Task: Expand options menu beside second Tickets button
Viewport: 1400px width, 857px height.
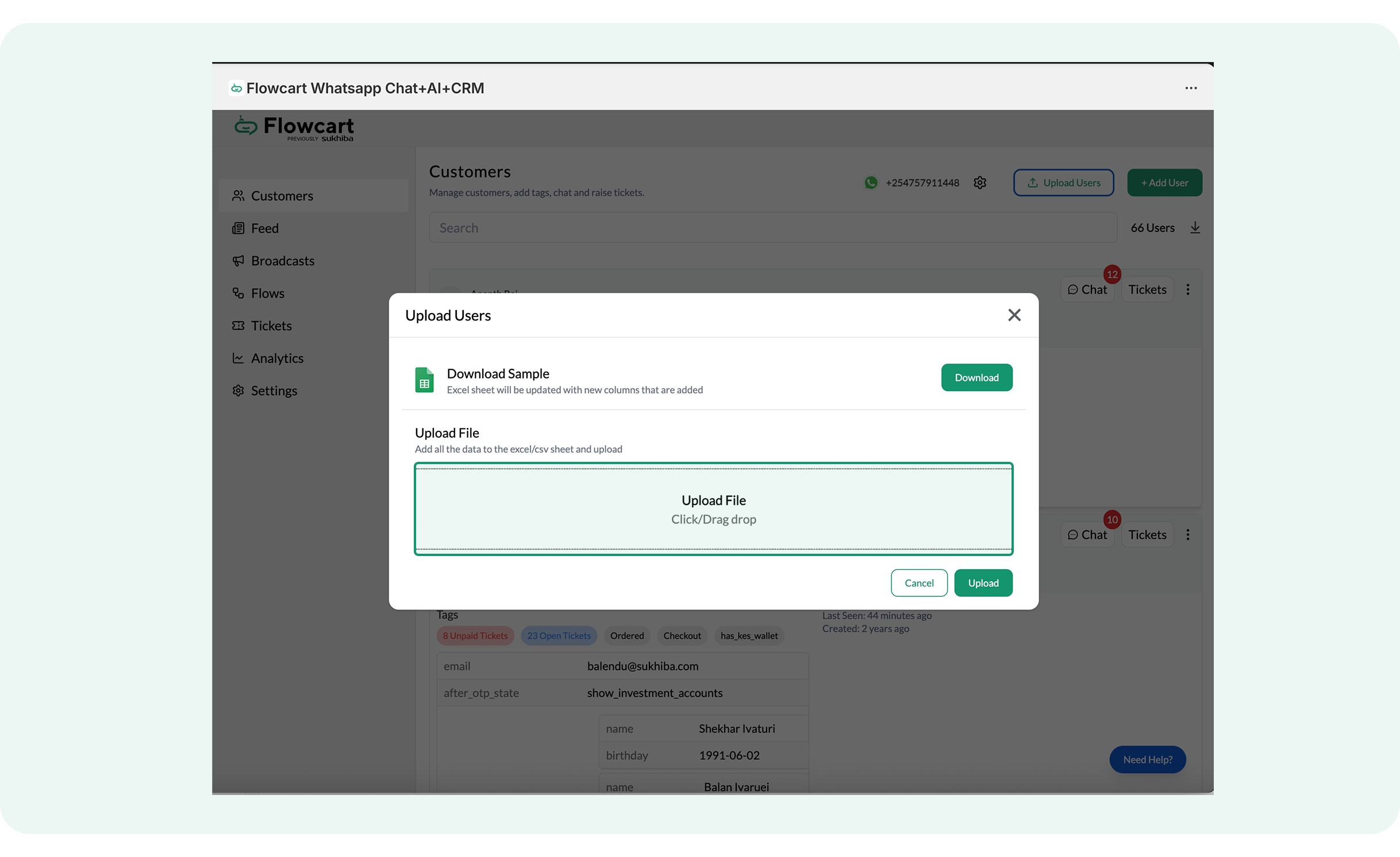Action: (x=1187, y=535)
